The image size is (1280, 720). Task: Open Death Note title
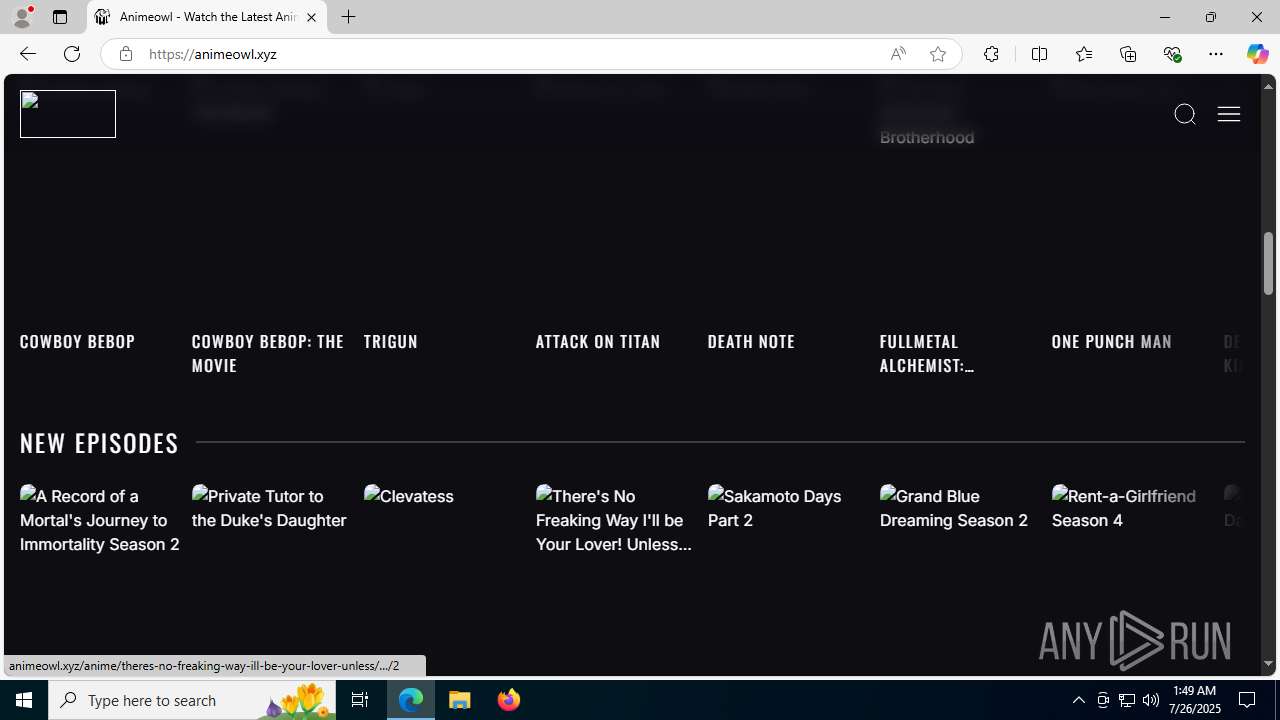click(x=751, y=341)
